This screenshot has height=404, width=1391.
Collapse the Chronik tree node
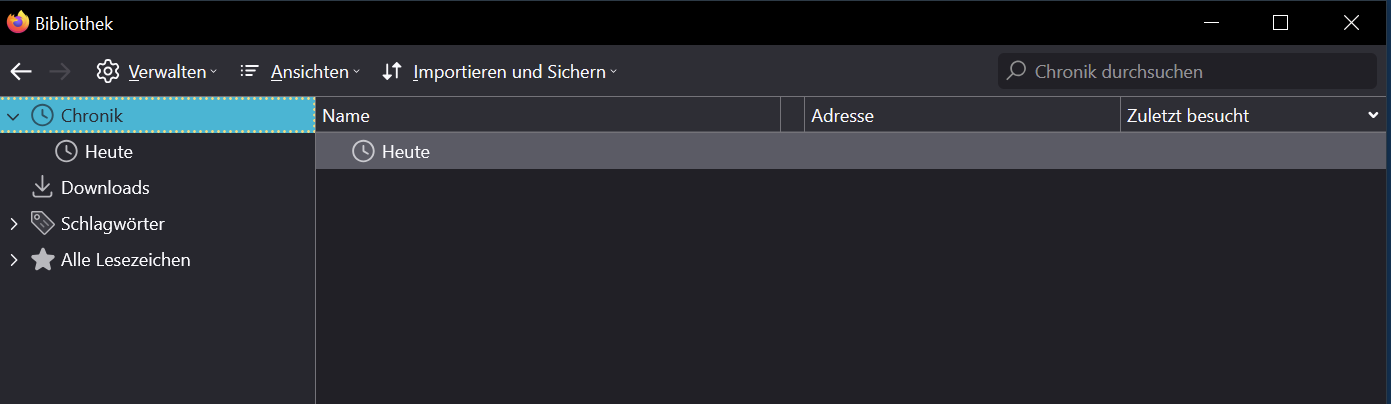[x=13, y=116]
